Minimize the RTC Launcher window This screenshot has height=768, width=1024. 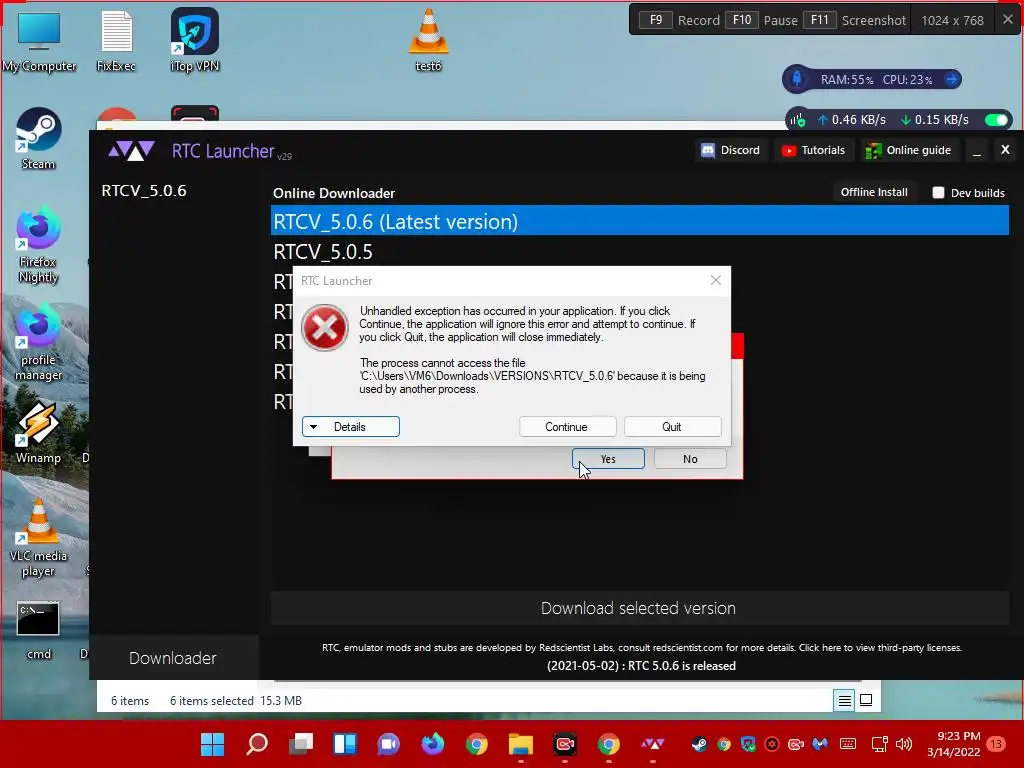(977, 151)
